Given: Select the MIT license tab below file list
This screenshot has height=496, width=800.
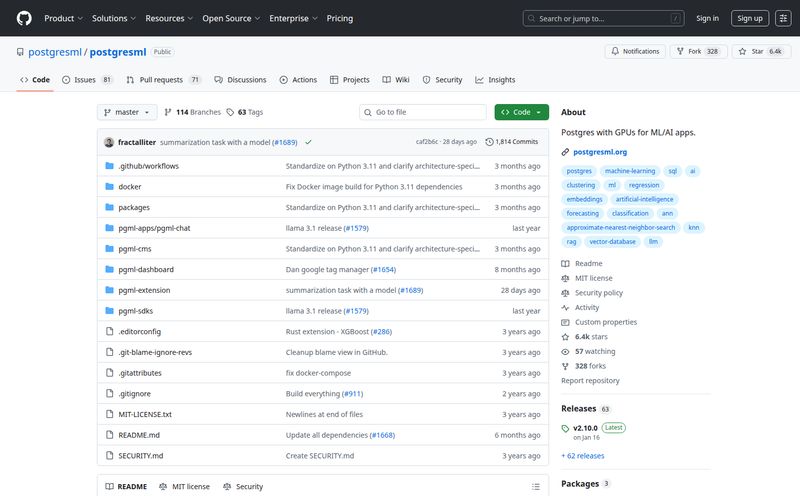Looking at the screenshot, I should (184, 487).
